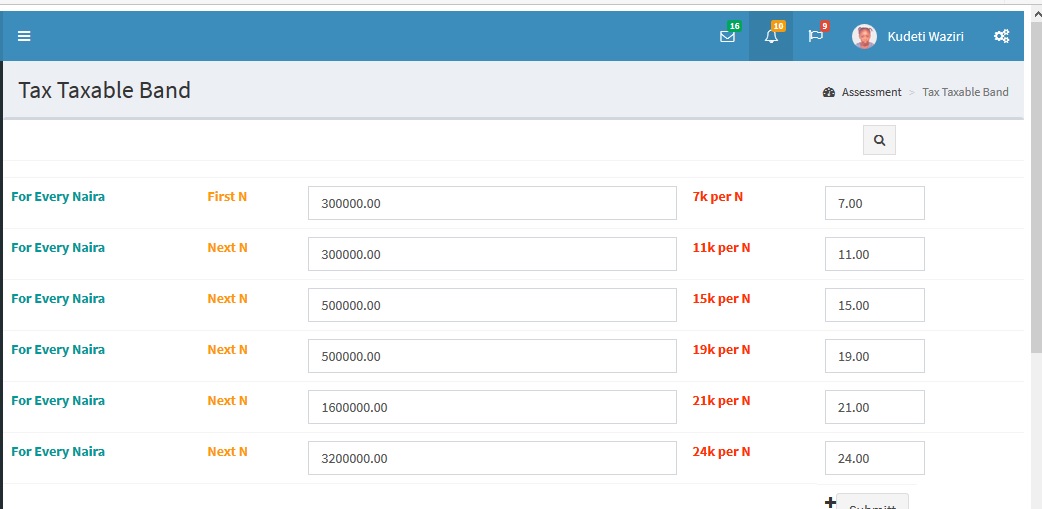The image size is (1042, 509).
Task: Select the 1600000.00 amount field
Action: [492, 407]
